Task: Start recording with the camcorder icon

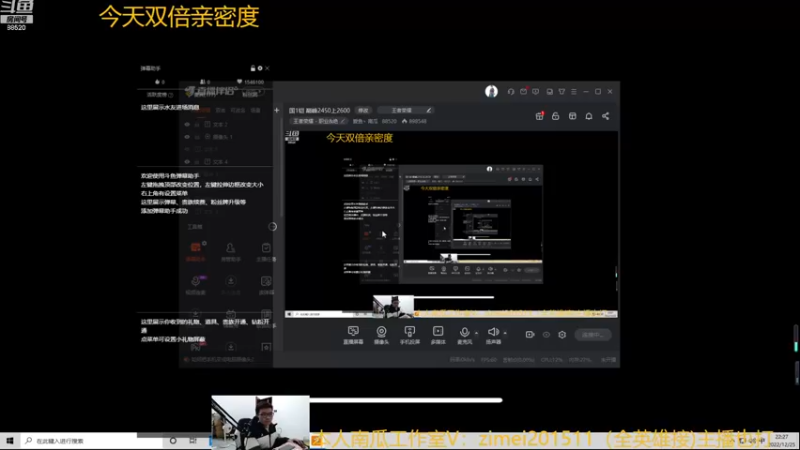Action: (530, 335)
